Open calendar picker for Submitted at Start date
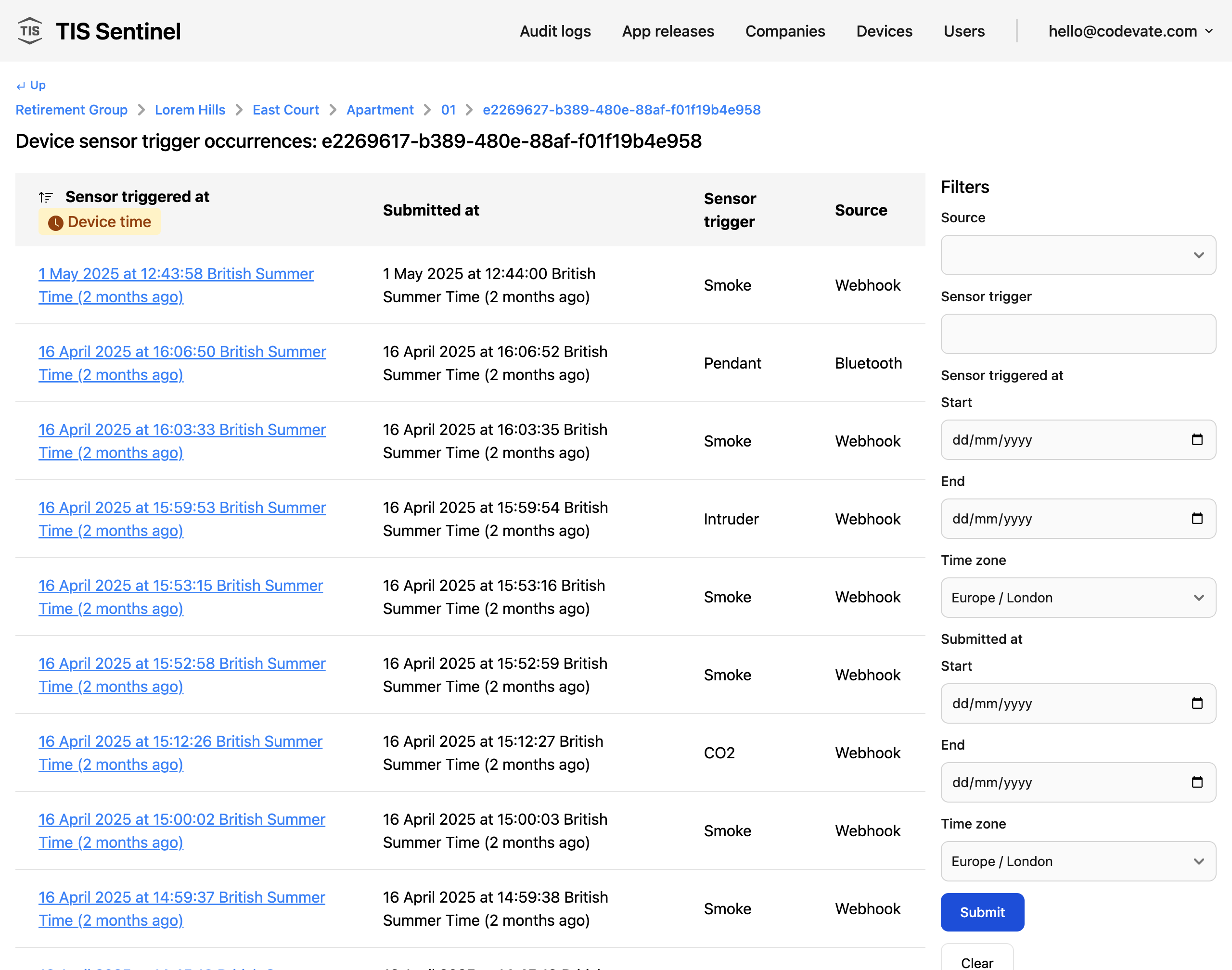Screen dimensions: 1232x970 click(1197, 703)
